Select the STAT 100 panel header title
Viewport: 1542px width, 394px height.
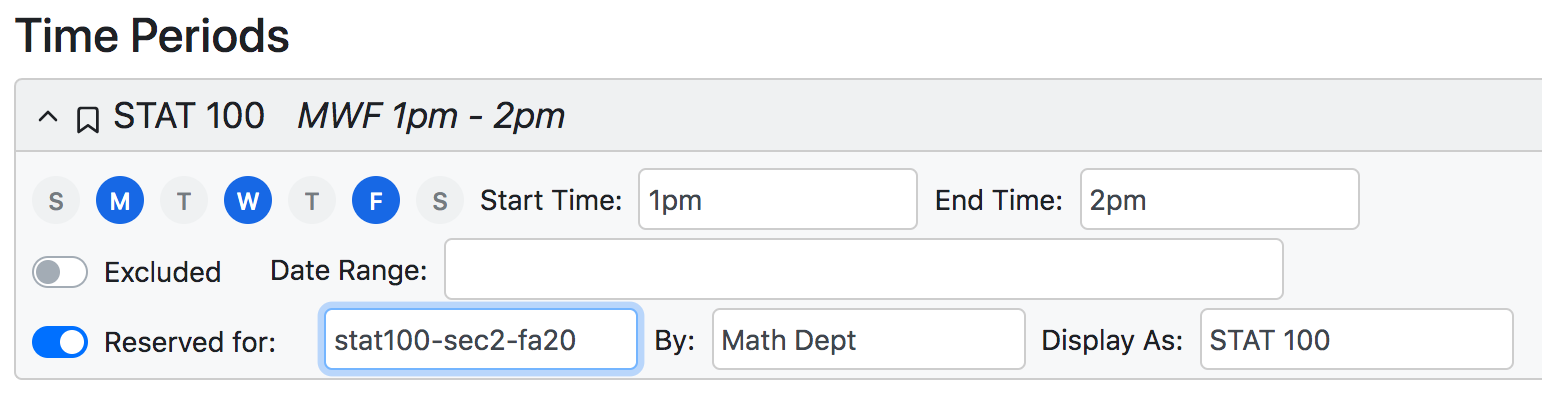pos(189,117)
